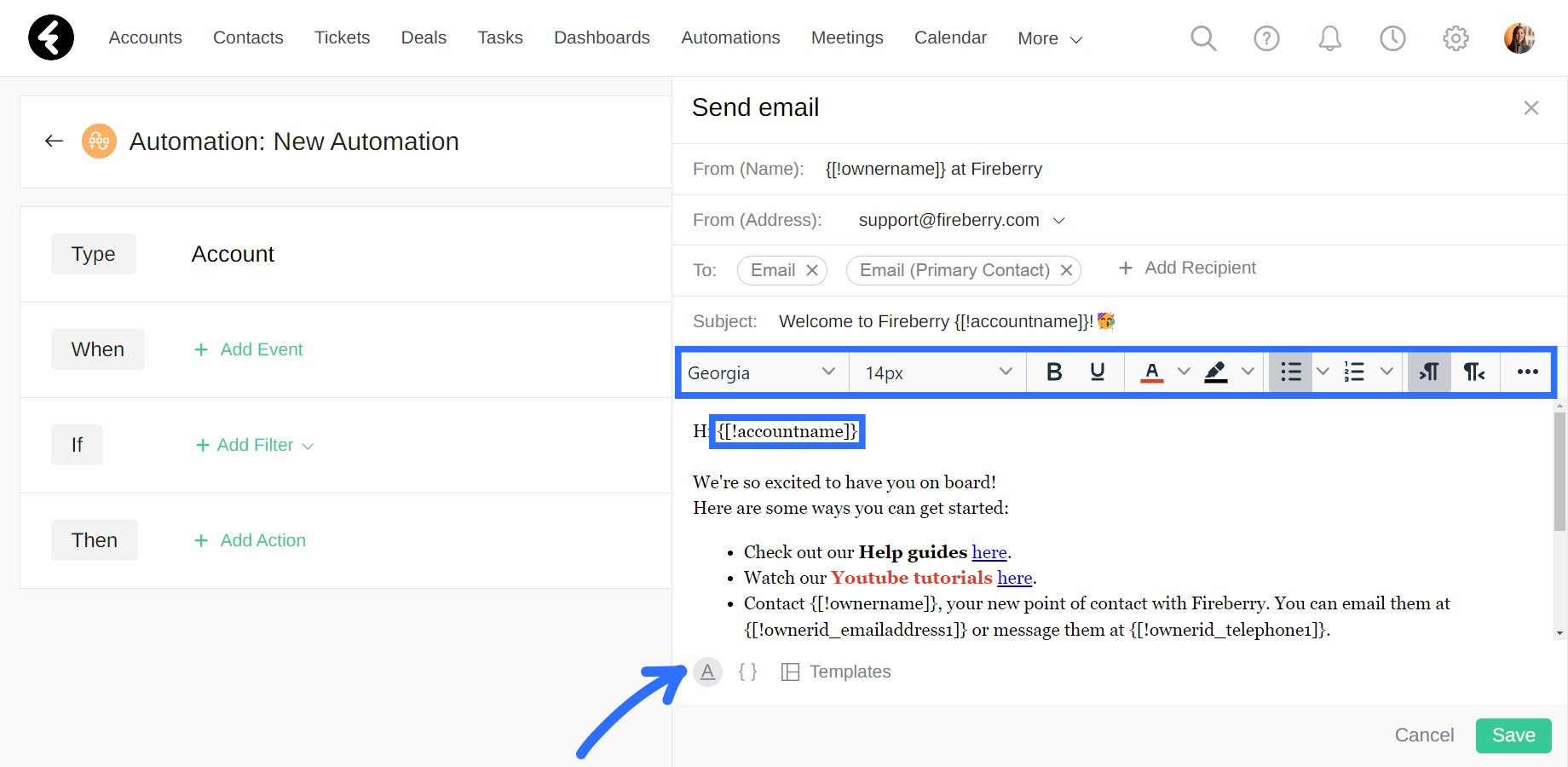The height and width of the screenshot is (767, 1568).
Task: Expand the text color options arrow
Action: click(1184, 372)
